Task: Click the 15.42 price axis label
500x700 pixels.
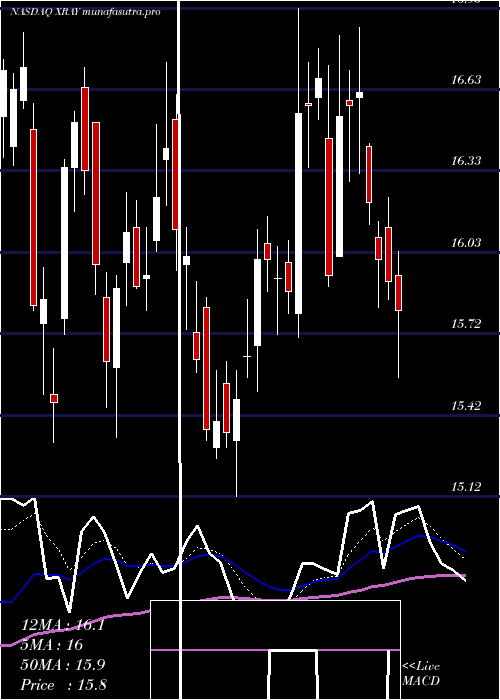Action: [466, 405]
